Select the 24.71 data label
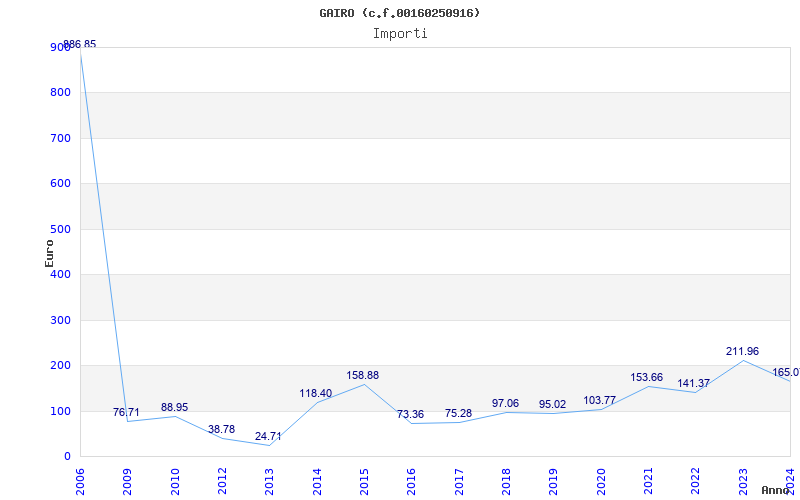Screen dimensions: 800x500 point(268,437)
